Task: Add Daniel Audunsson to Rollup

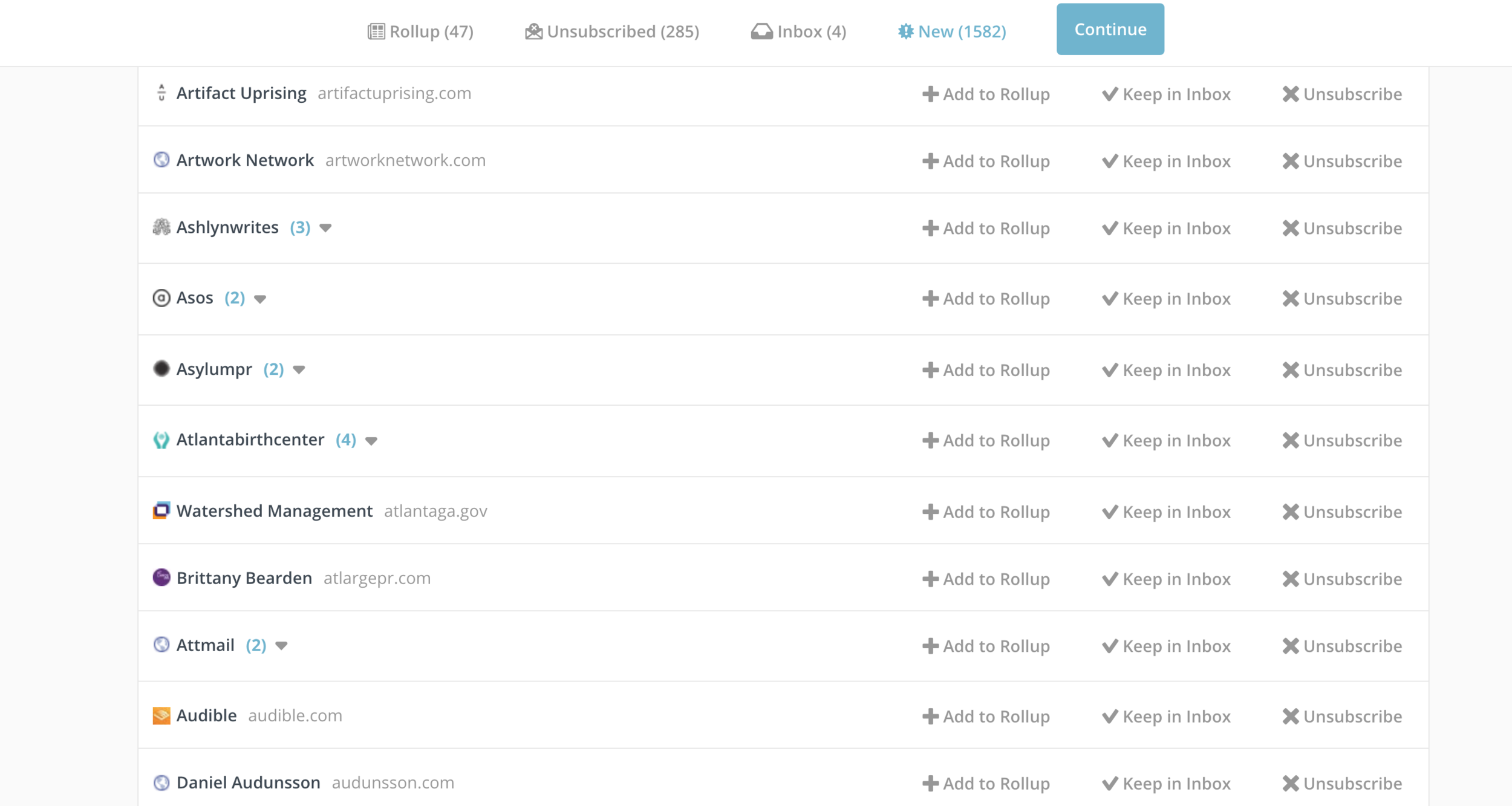Action: click(x=986, y=784)
